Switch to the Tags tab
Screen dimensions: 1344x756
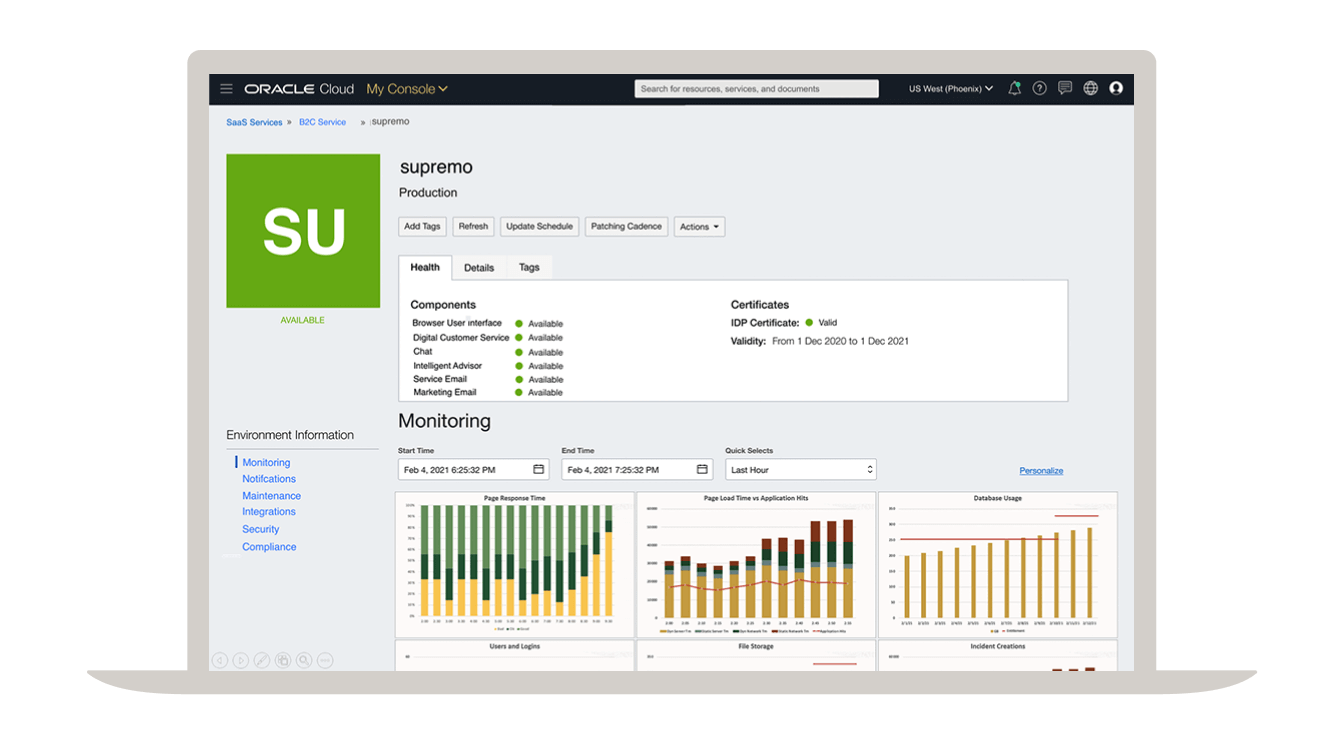tap(529, 267)
